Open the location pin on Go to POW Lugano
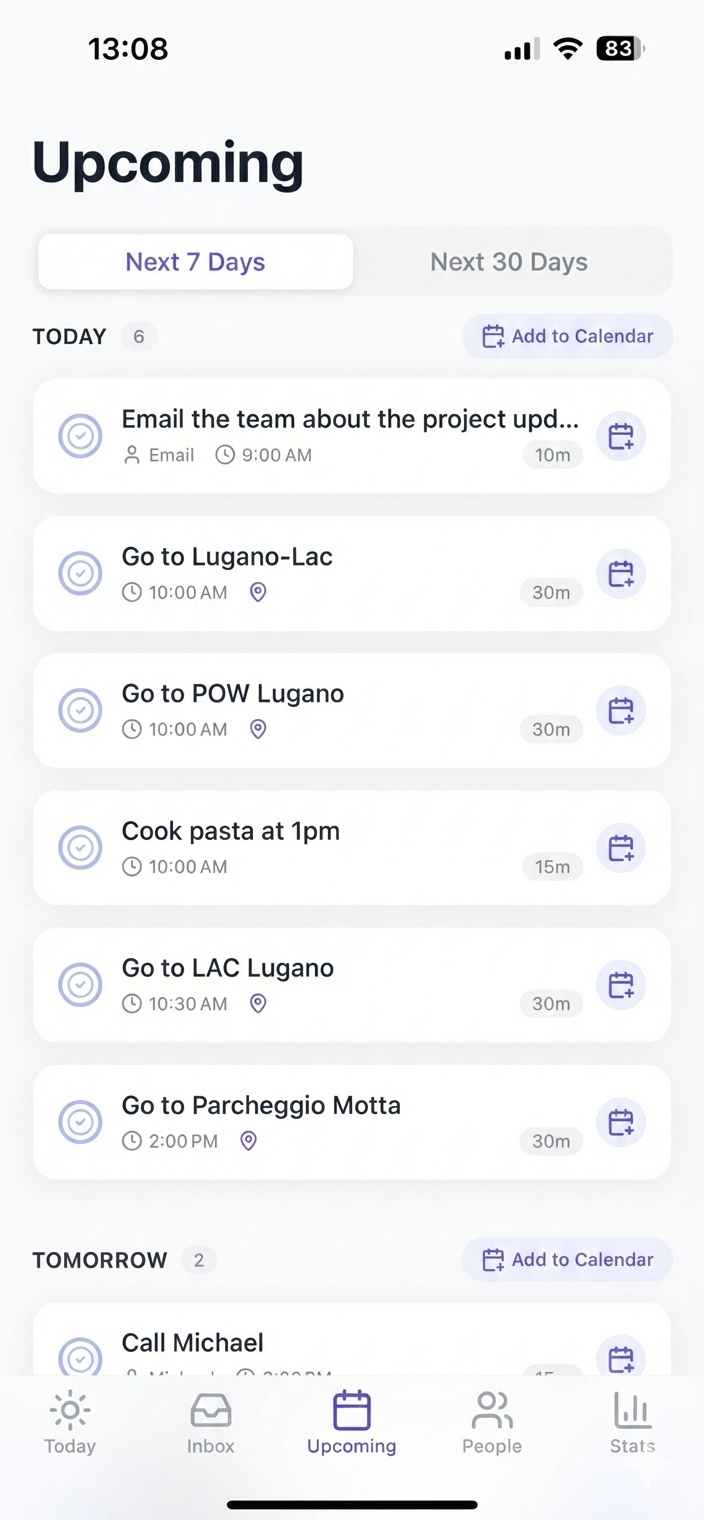Viewport: 704px width, 1520px height. pos(257,729)
